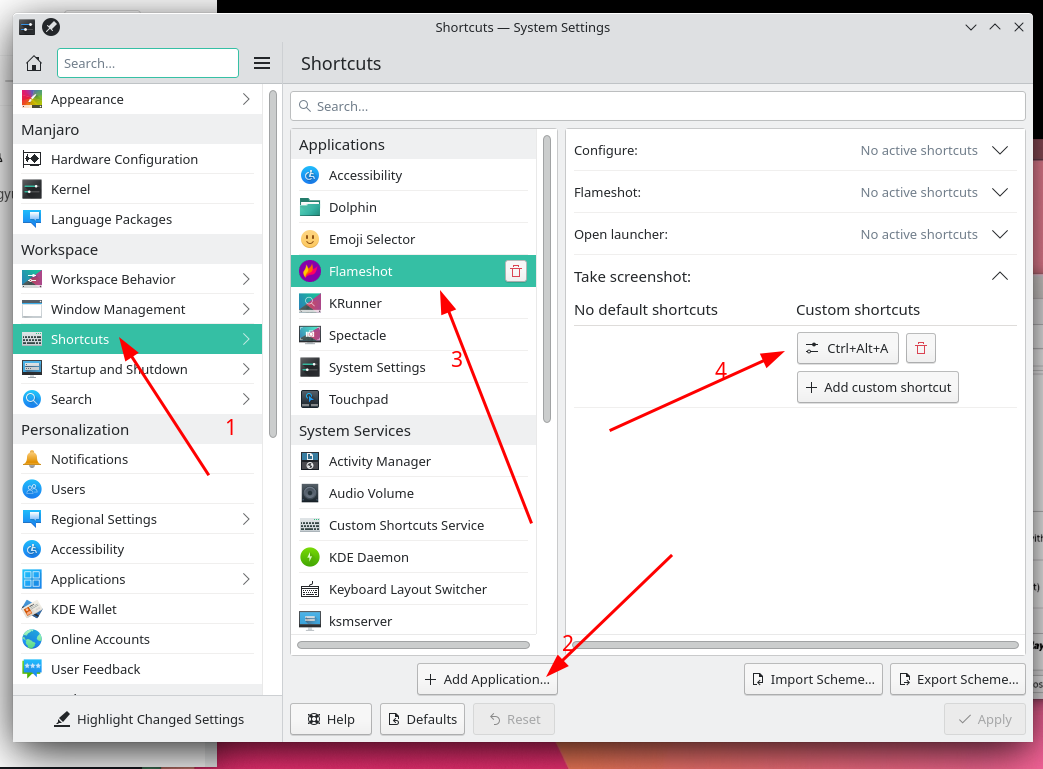The height and width of the screenshot is (769, 1043).
Task: Click the Kernel icon
Action: [x=32, y=189]
